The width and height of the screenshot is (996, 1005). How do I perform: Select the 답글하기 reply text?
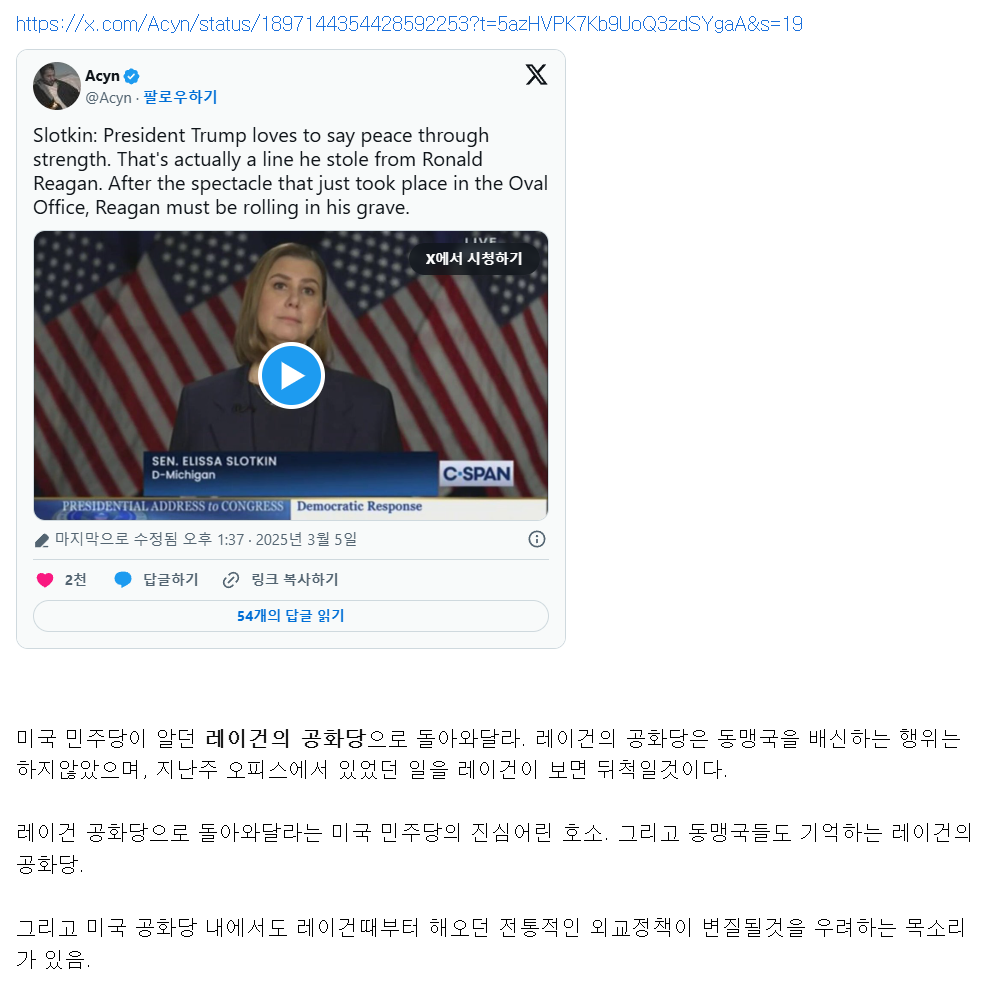coord(170,579)
